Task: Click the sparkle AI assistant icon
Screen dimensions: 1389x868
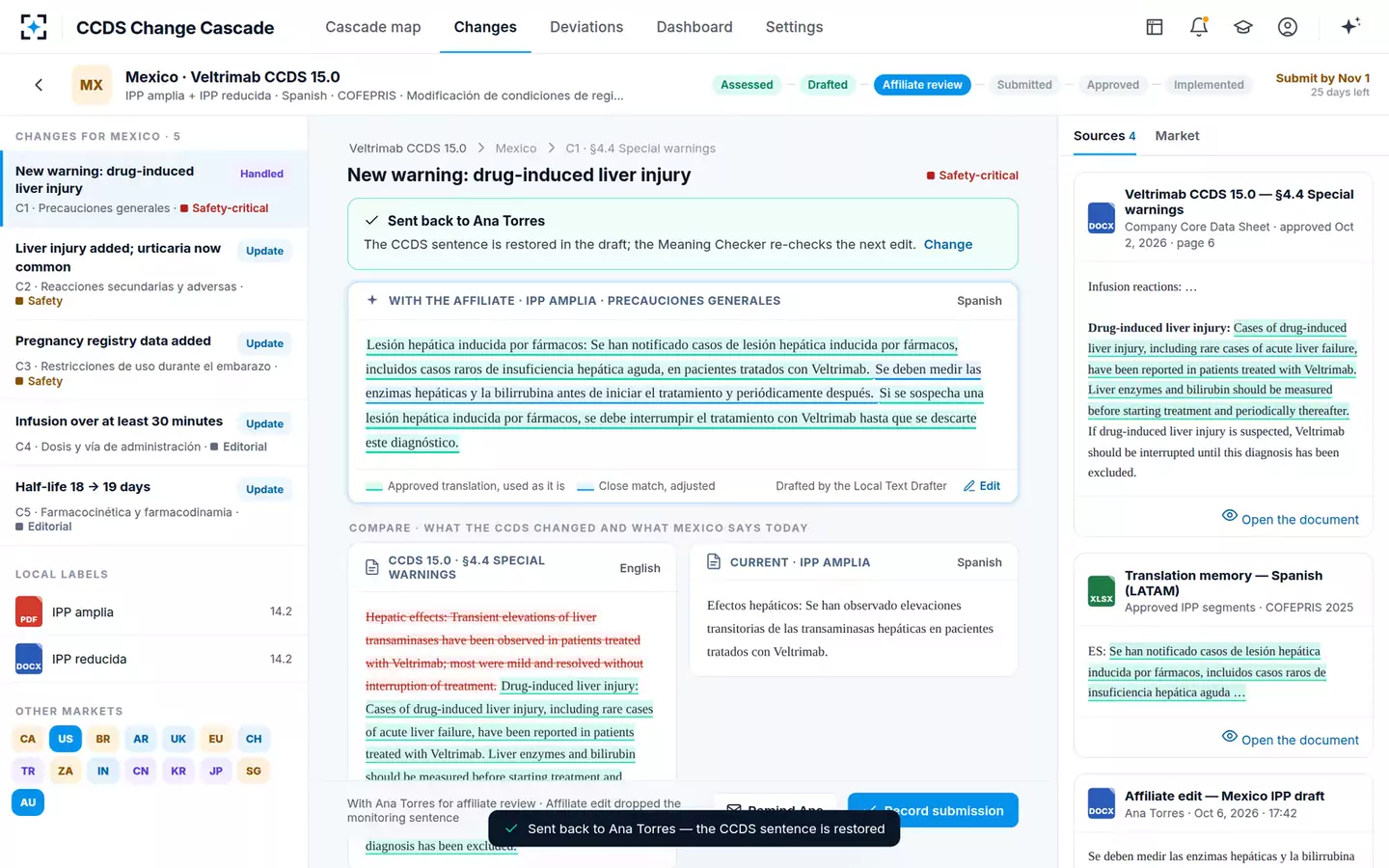Action: (x=1350, y=26)
